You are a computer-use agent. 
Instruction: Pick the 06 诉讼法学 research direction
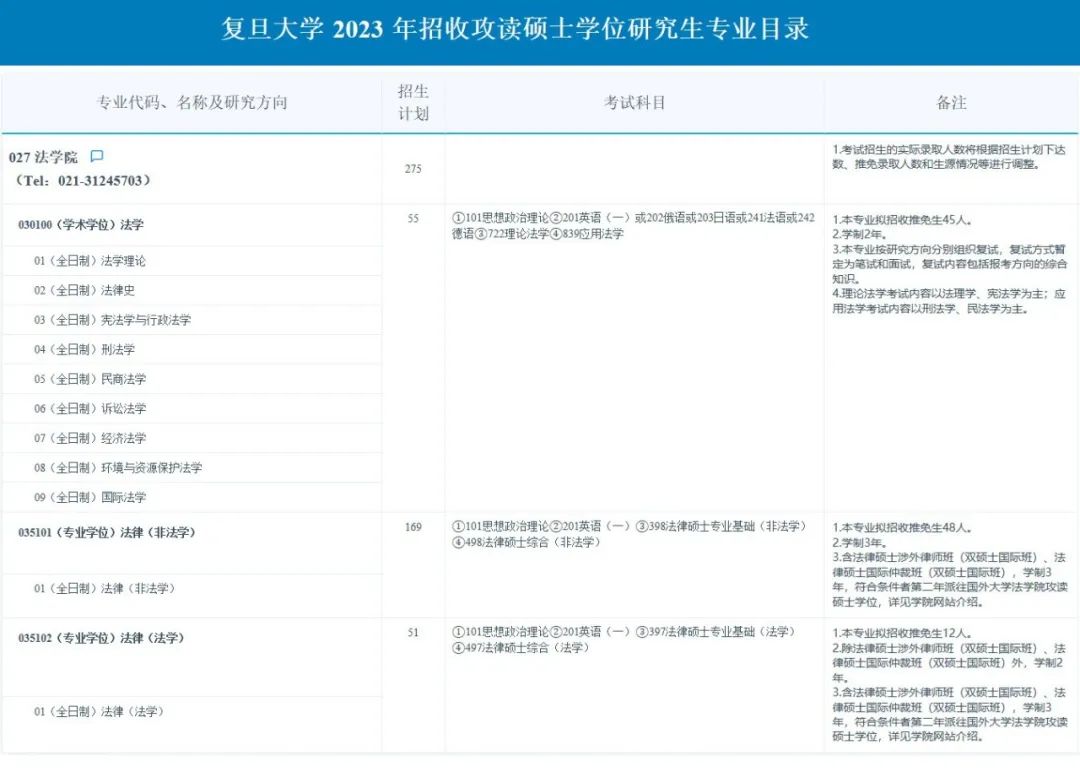90,409
